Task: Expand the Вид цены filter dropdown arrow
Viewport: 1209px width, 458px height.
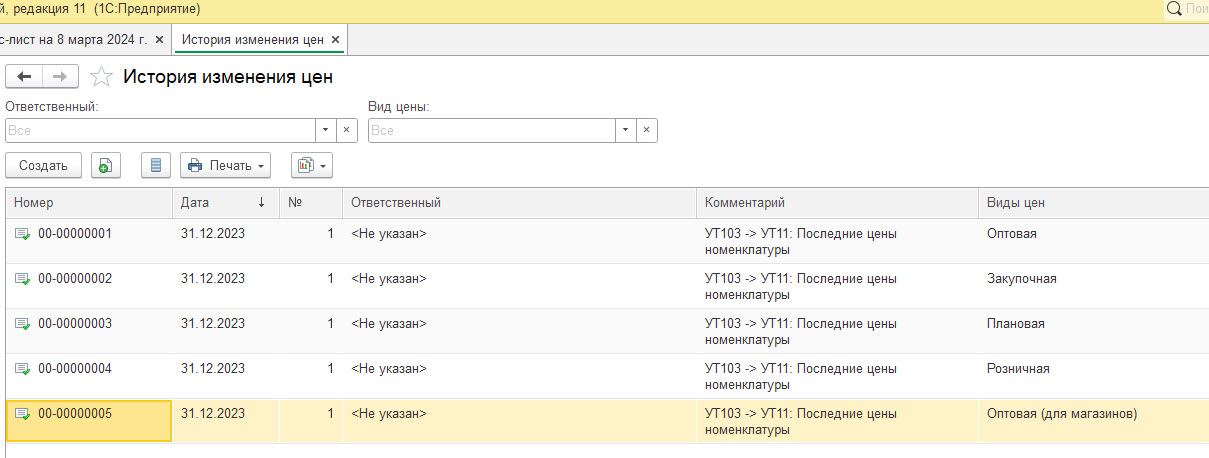Action: [x=625, y=131]
